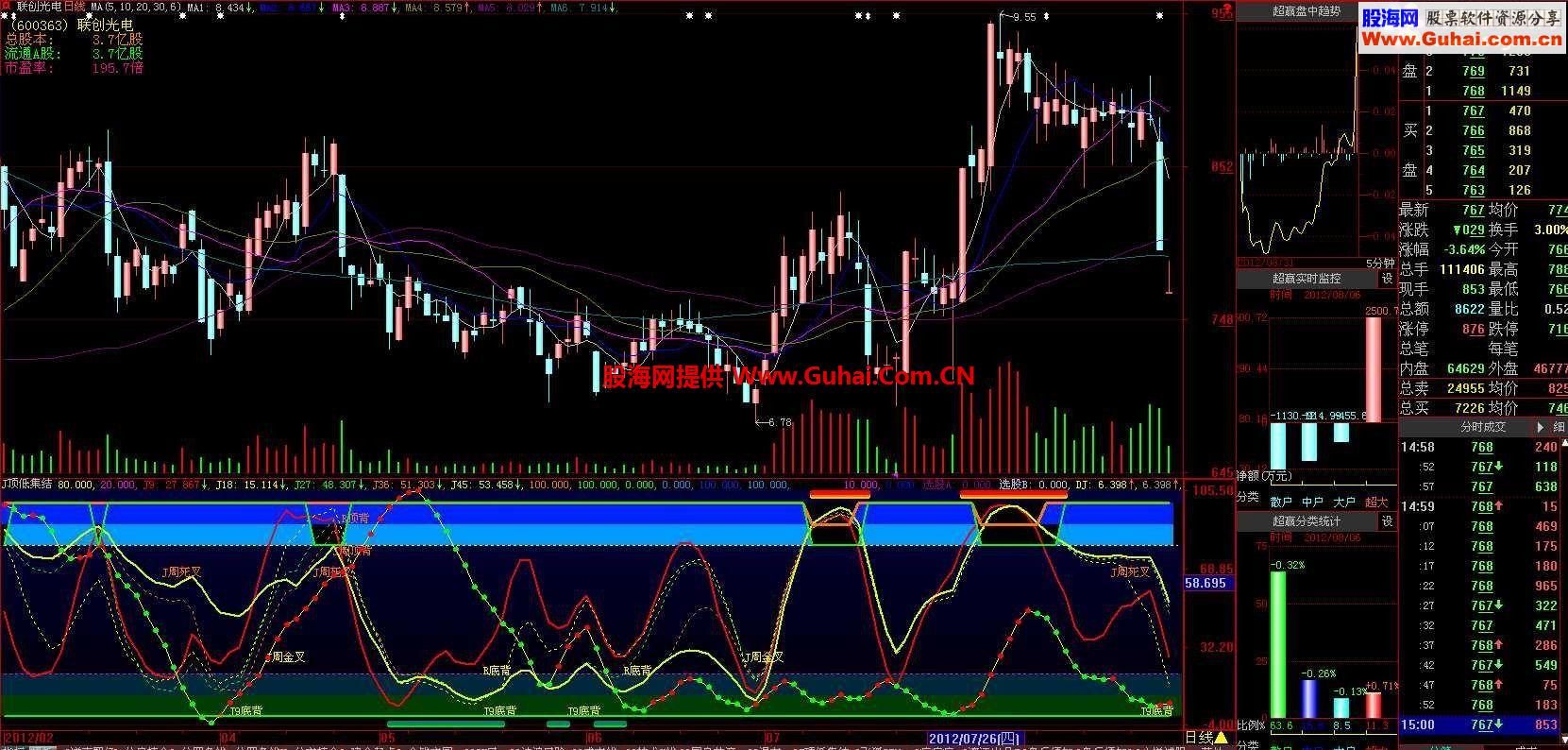Click the 总买 7226 value
The height and width of the screenshot is (750, 1568).
tap(1470, 408)
